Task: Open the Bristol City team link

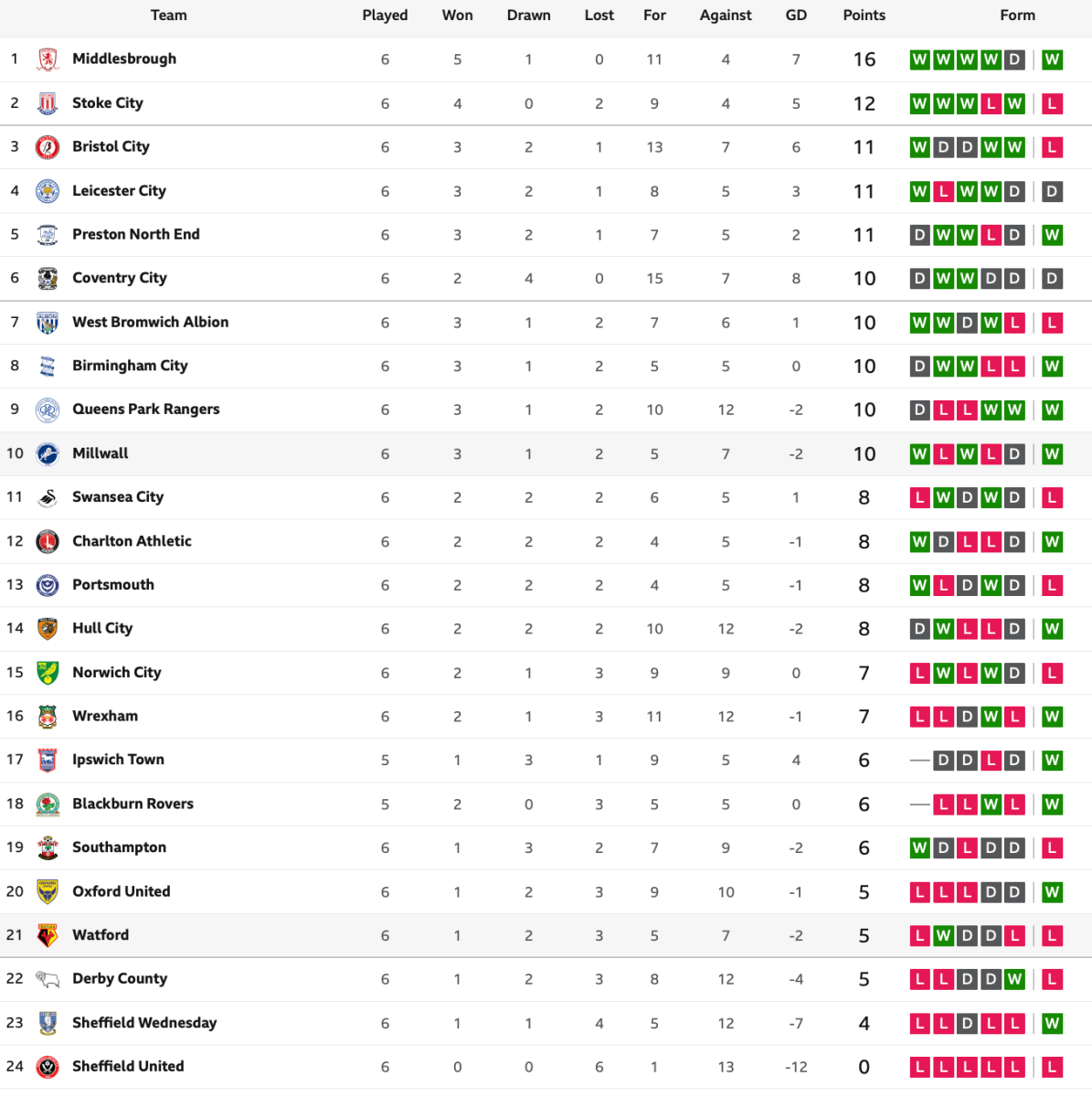Action: click(111, 146)
